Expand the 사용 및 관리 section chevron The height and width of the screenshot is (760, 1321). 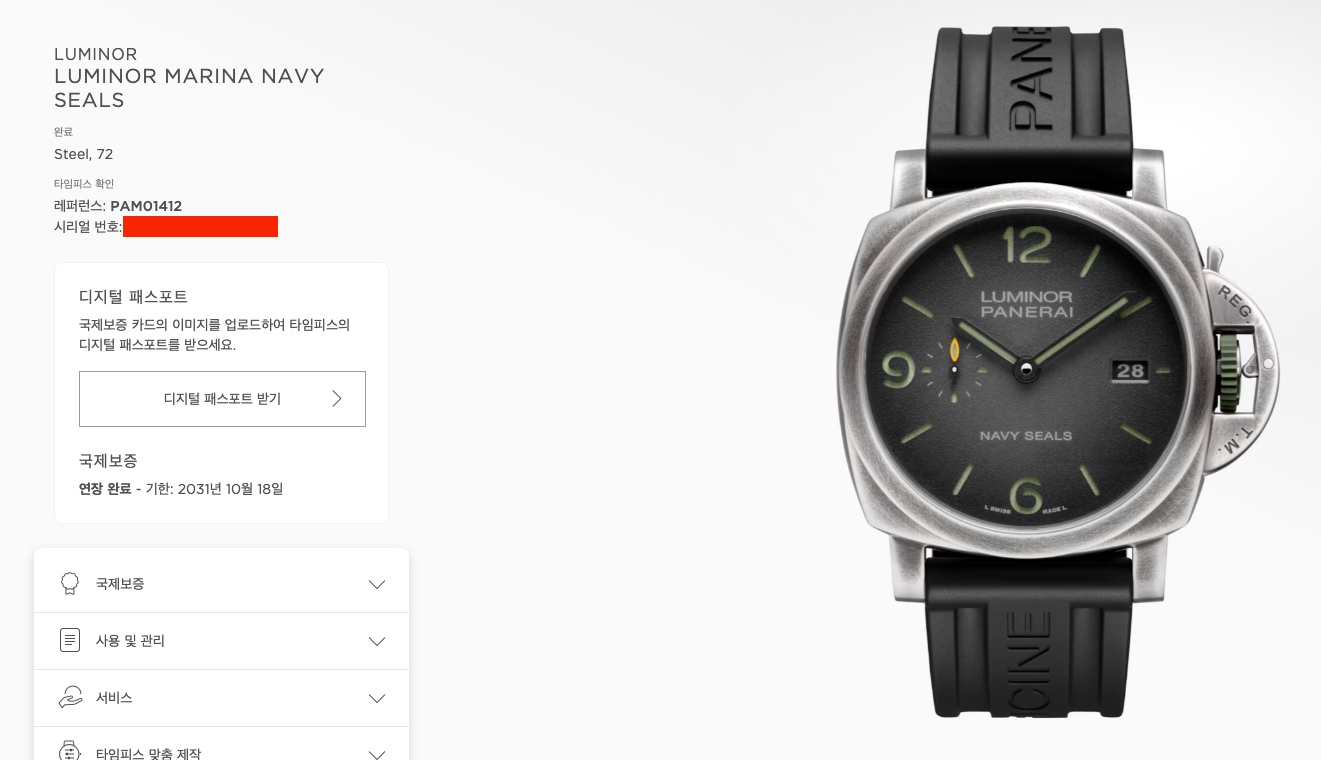click(377, 641)
